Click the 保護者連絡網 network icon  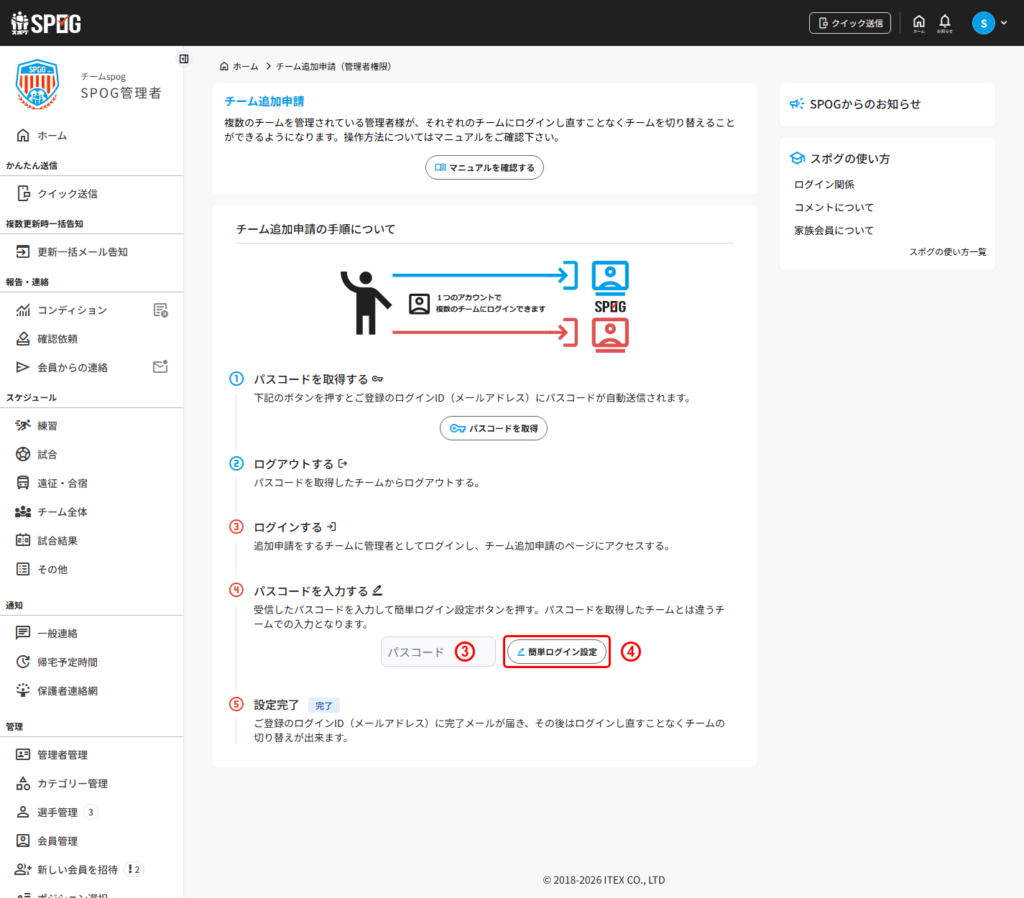click(23, 690)
